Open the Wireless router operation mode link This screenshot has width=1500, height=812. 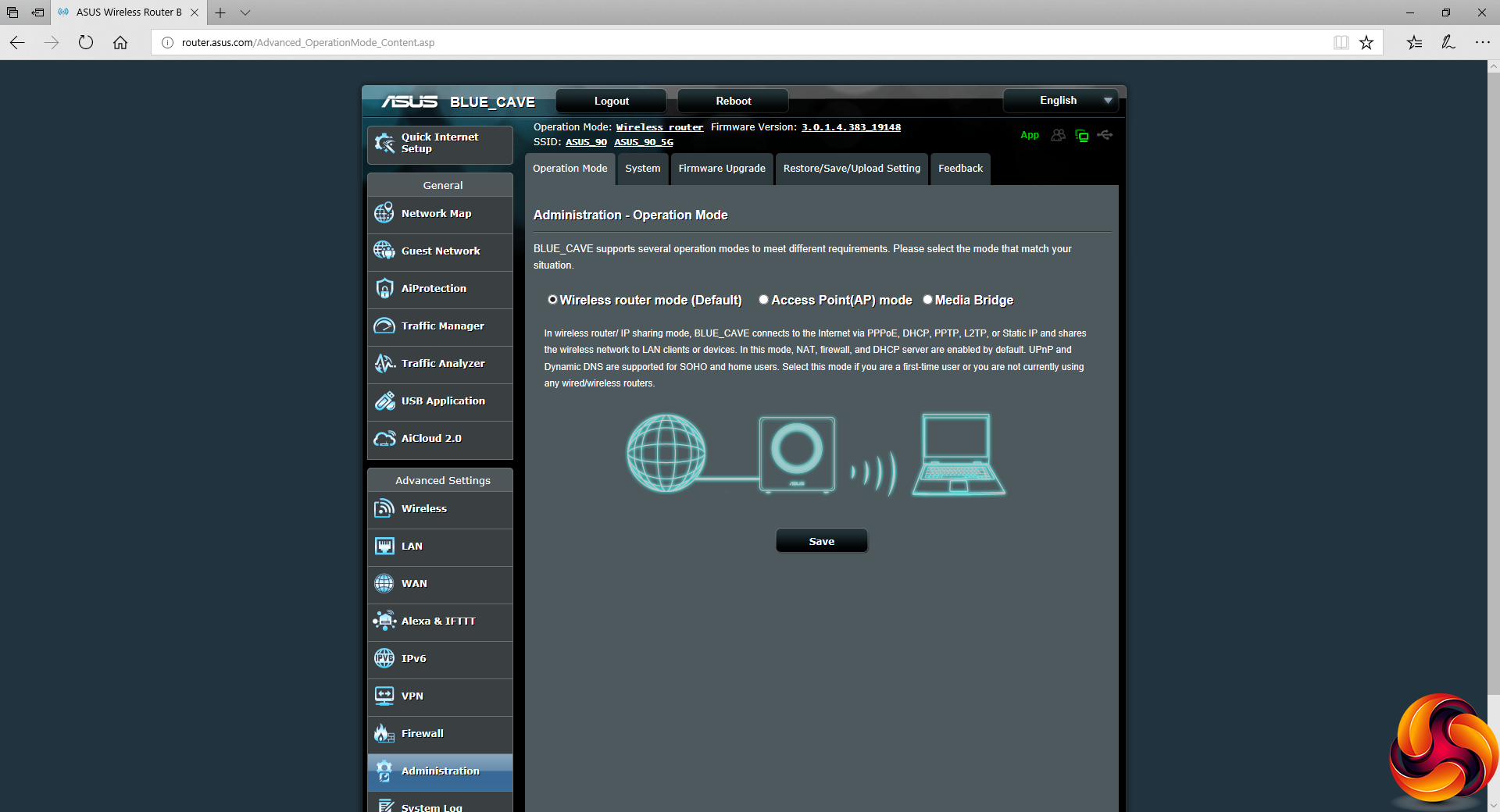point(659,127)
